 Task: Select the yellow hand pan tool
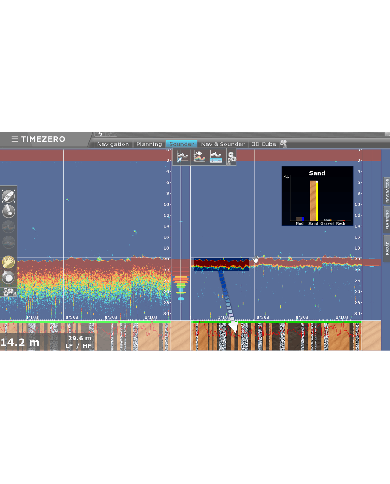(8, 262)
